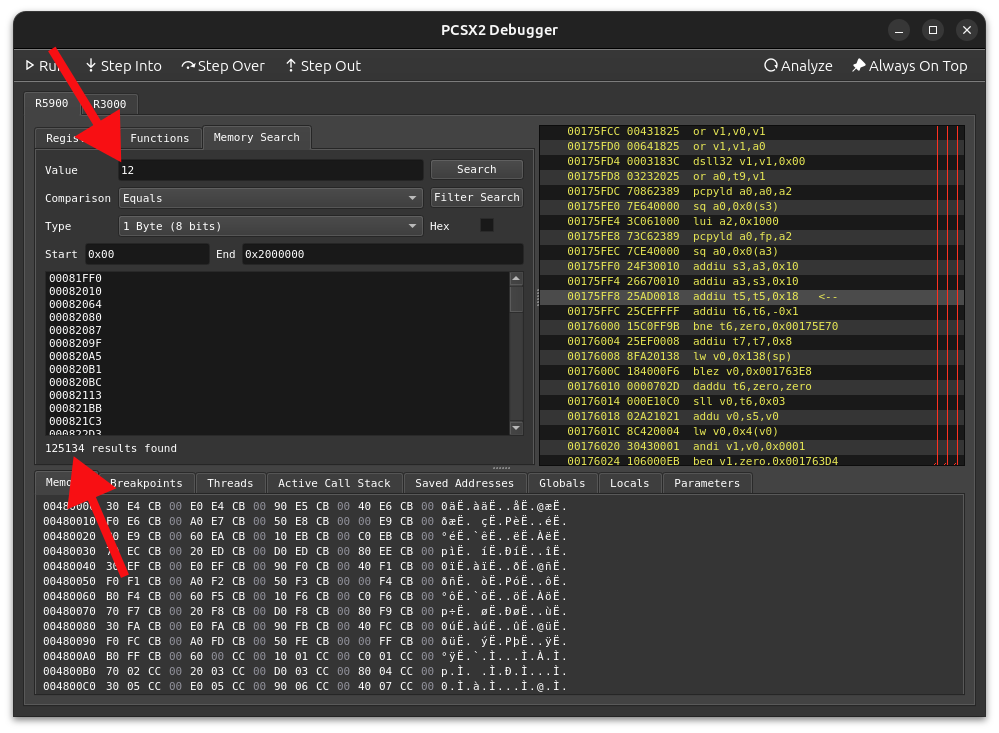This screenshot has width=999, height=733.
Task: Maximize the PCSX2 Debugger window
Action: [x=933, y=30]
